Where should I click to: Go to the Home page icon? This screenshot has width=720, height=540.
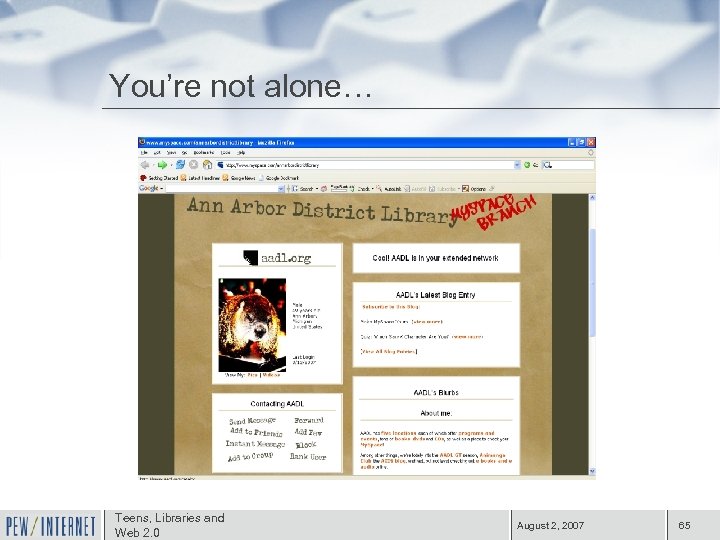click(208, 164)
